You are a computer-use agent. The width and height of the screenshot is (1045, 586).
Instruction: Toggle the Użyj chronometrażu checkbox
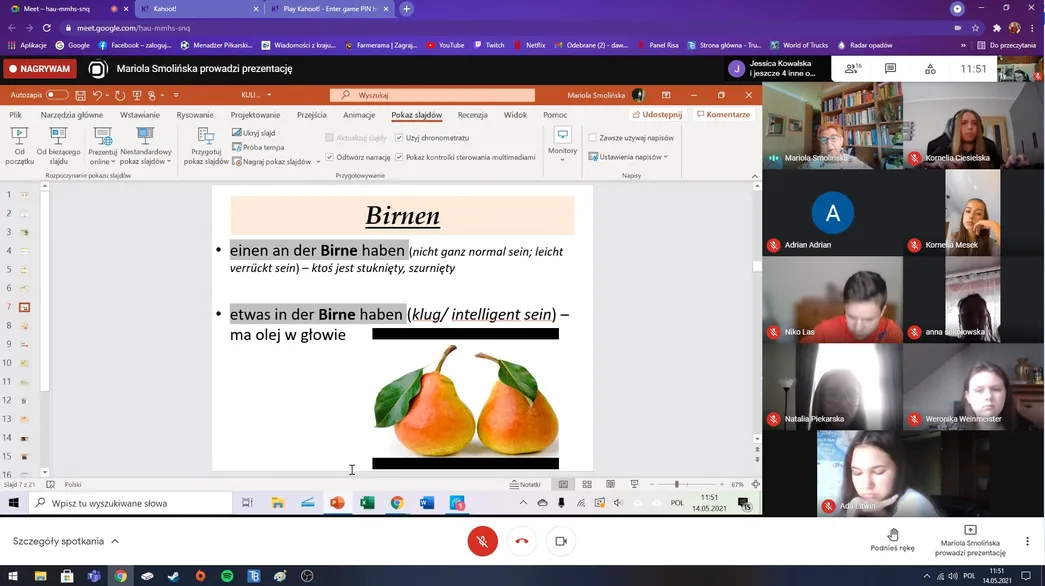point(399,138)
